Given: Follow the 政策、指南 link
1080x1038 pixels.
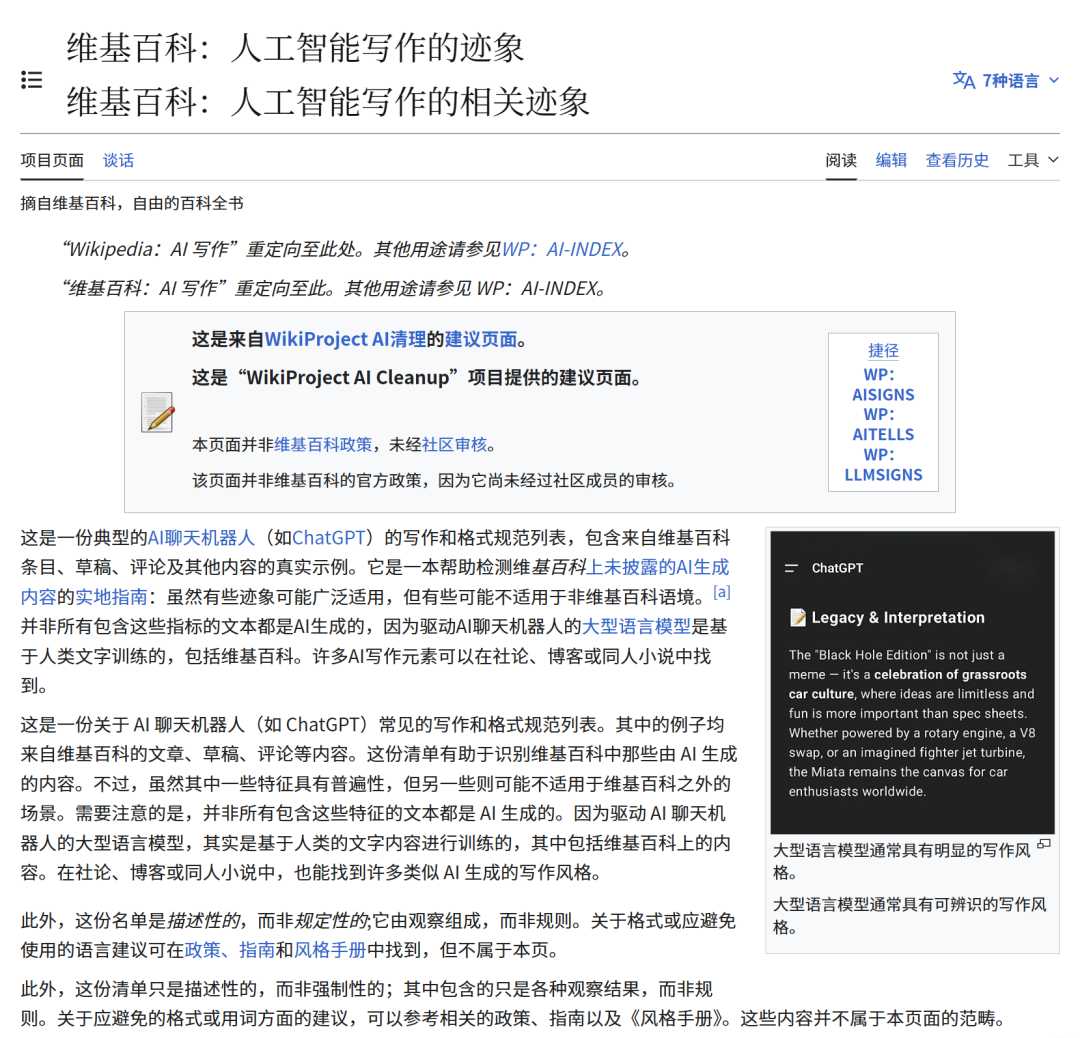Looking at the screenshot, I should [230, 951].
